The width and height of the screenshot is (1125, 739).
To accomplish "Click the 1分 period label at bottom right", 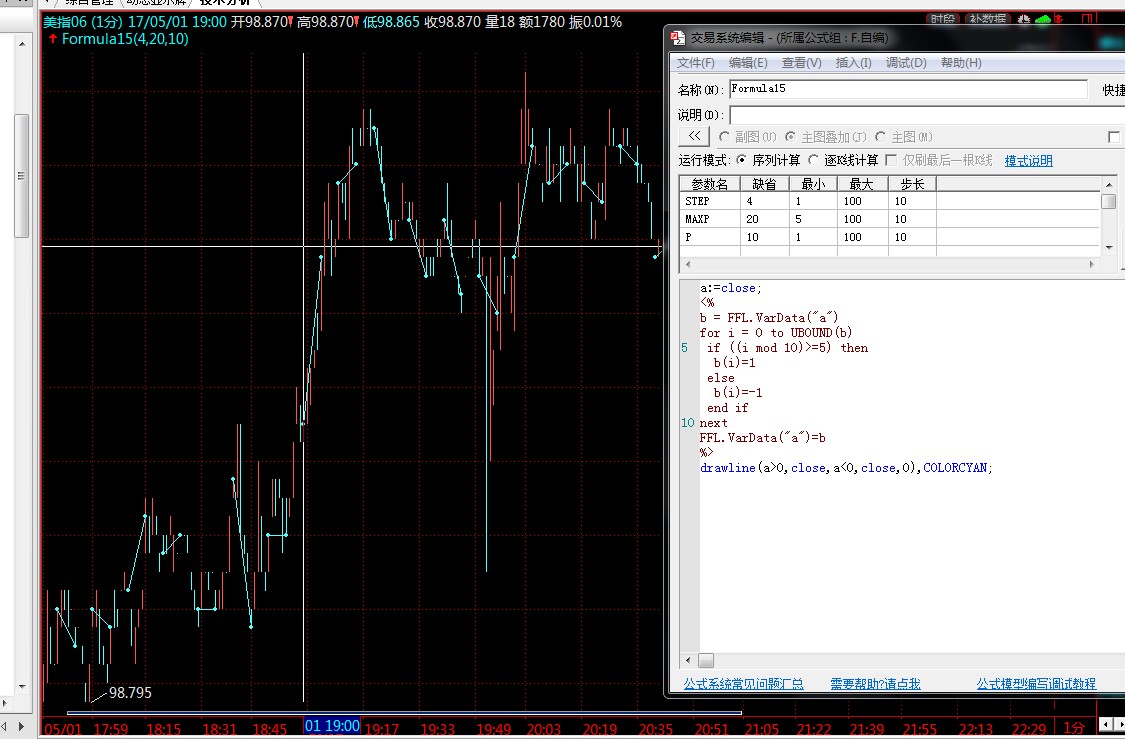I will click(1073, 728).
